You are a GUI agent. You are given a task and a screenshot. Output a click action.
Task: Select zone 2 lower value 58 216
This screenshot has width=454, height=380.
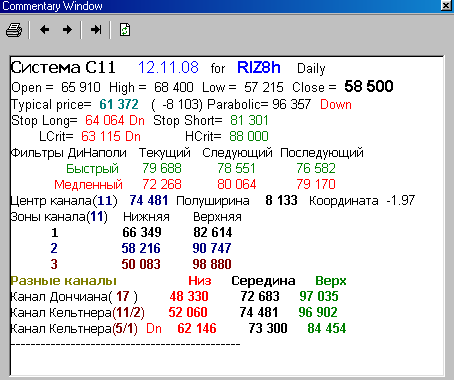(141, 248)
